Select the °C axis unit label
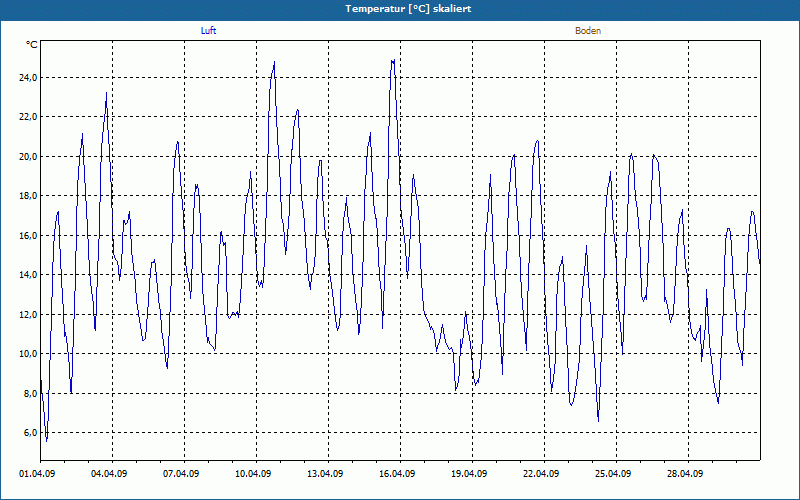Image resolution: width=800 pixels, height=500 pixels. coord(32,45)
